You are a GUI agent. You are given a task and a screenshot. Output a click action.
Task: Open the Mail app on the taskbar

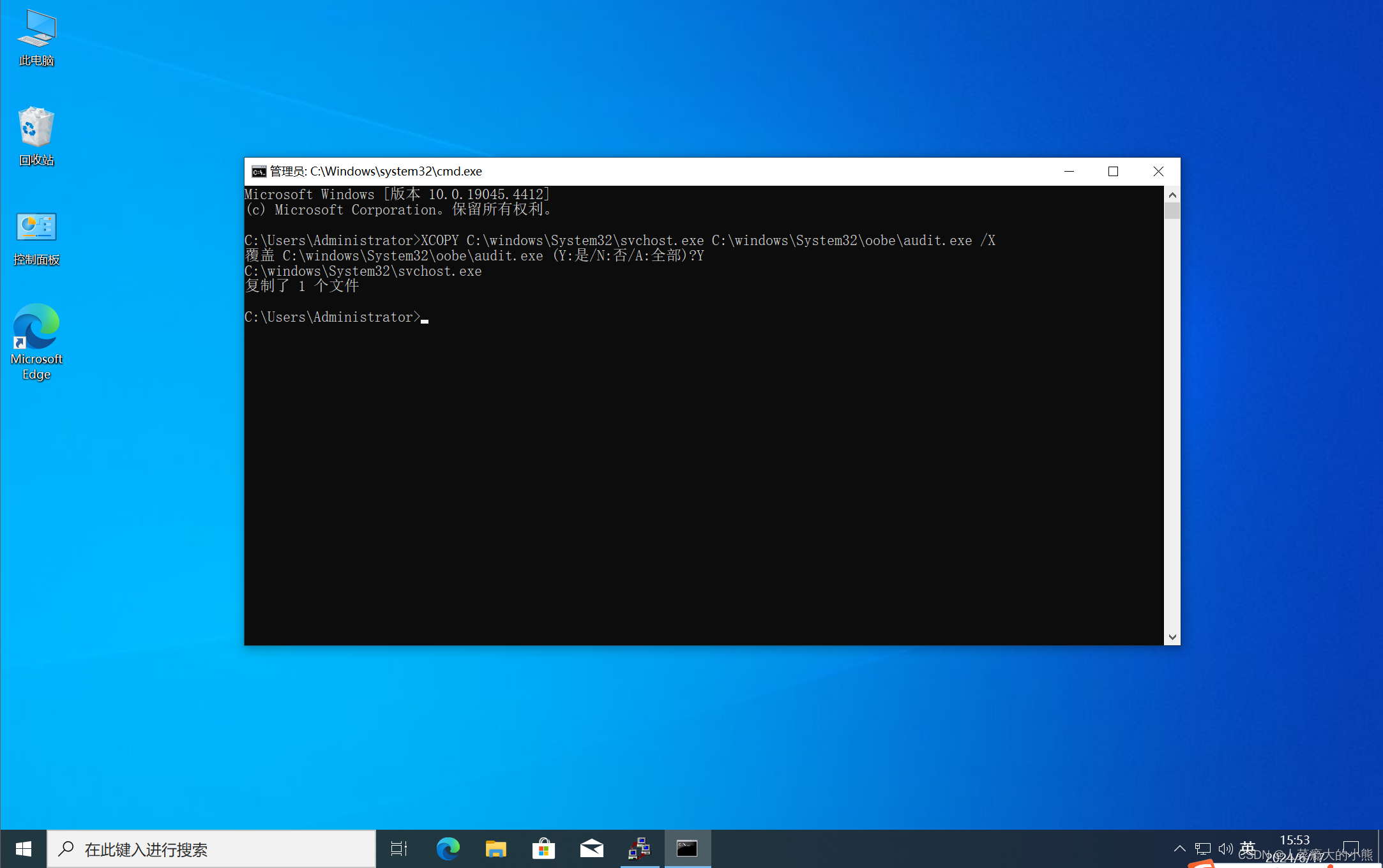click(591, 849)
